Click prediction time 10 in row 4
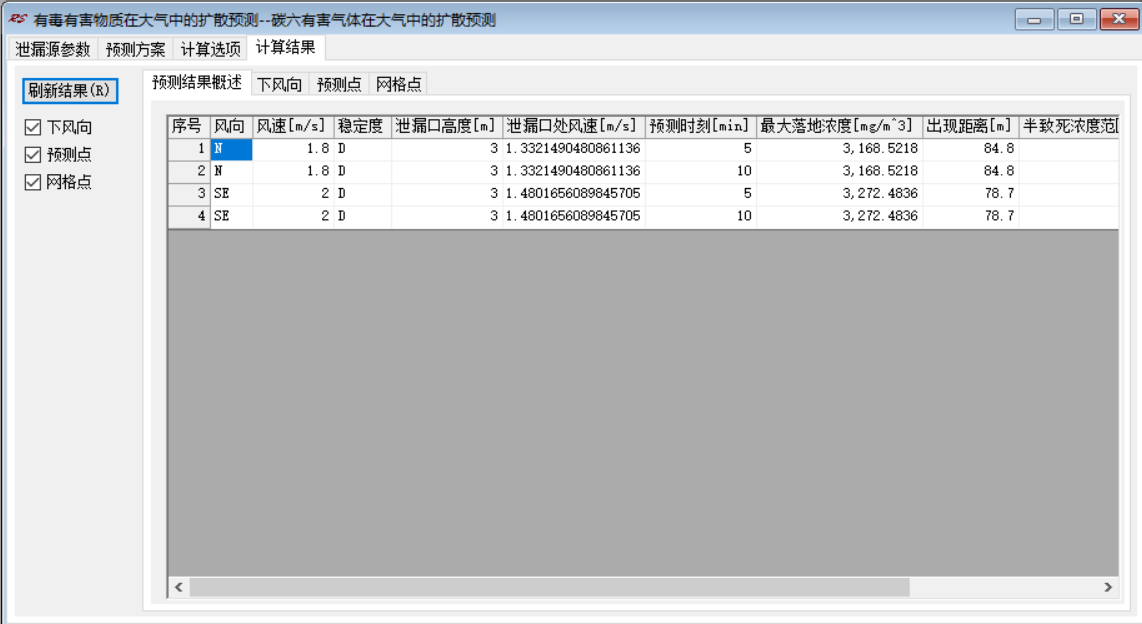The image size is (1142, 624). coord(700,216)
